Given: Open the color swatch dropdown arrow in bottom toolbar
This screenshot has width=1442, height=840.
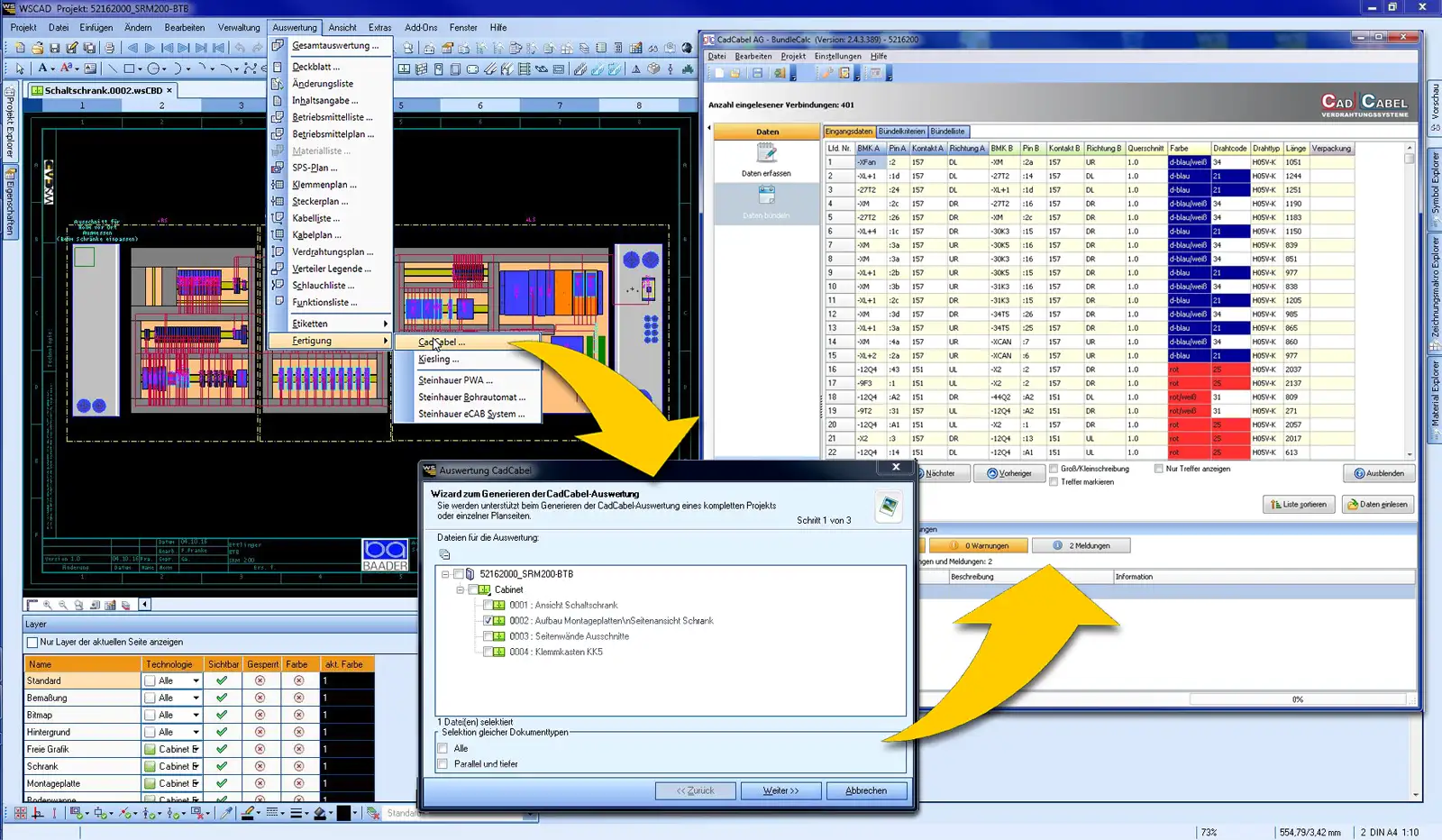Looking at the screenshot, I should pos(355,813).
